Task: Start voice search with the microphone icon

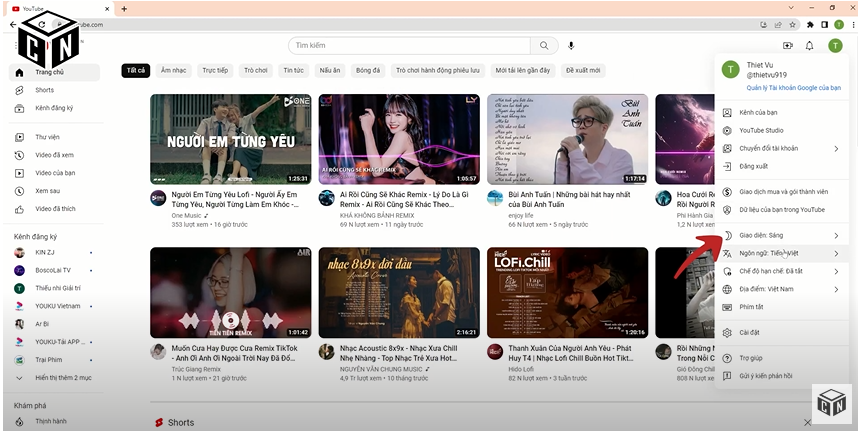Action: [571, 46]
